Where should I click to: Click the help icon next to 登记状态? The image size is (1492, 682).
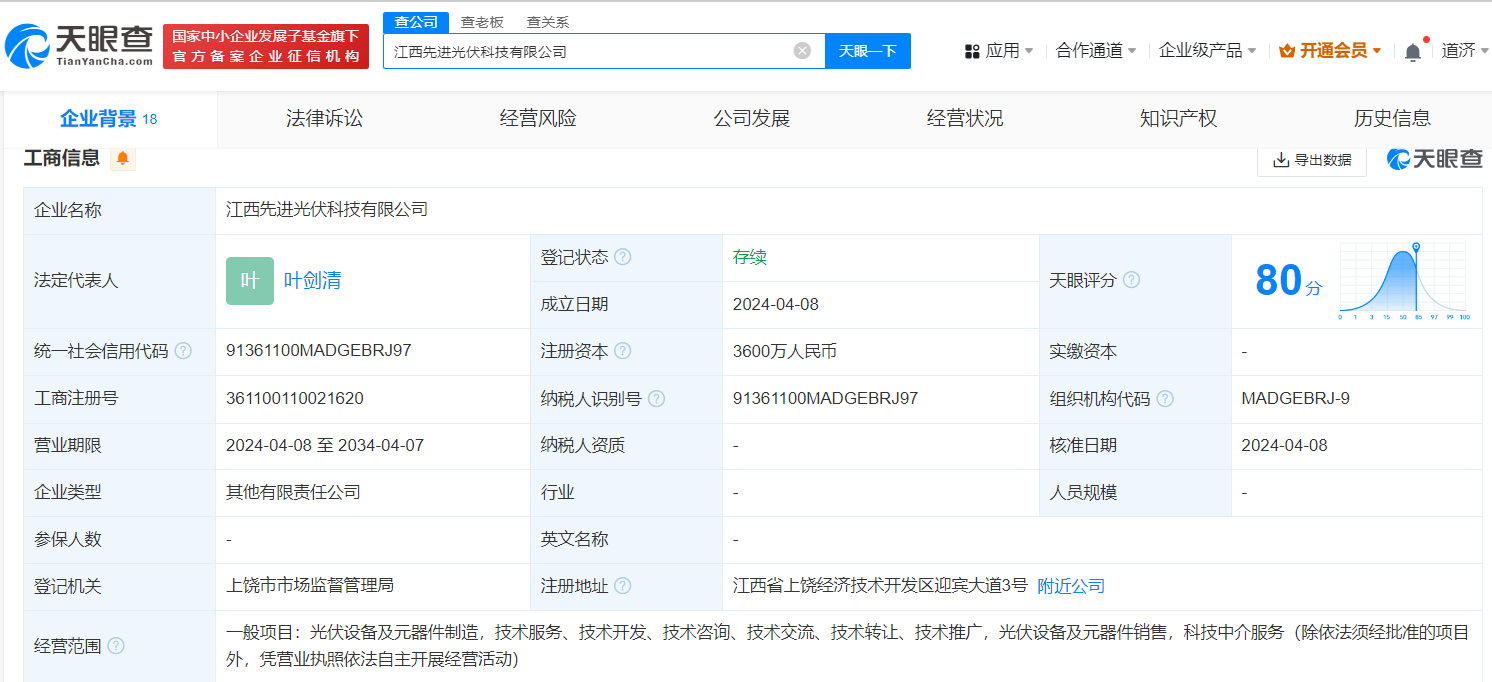tap(623, 257)
